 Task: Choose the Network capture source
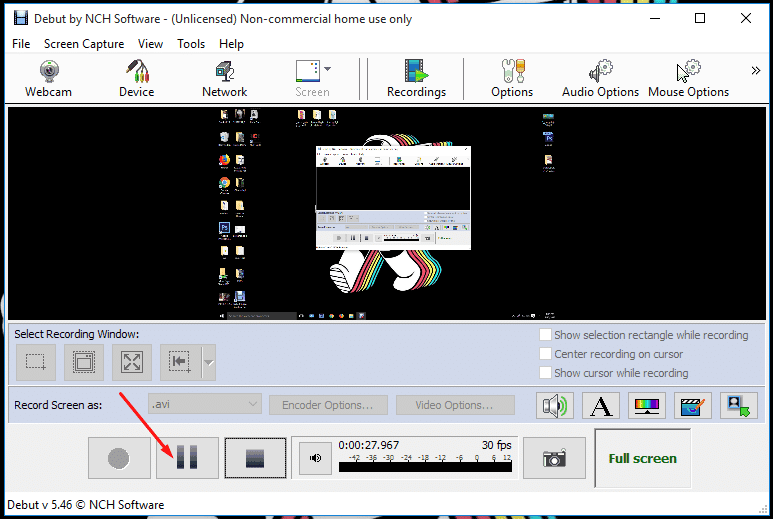(x=224, y=79)
